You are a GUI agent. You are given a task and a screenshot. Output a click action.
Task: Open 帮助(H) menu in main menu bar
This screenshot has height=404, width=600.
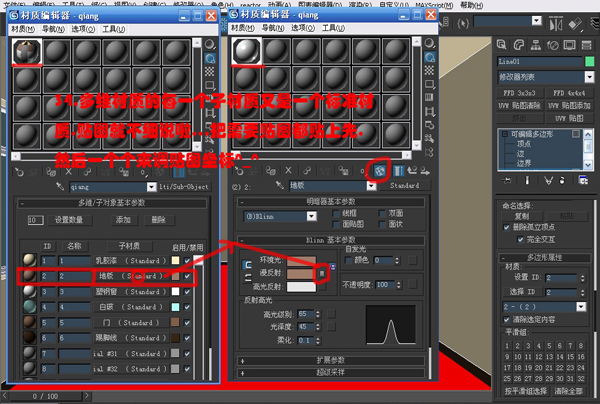[x=472, y=5]
